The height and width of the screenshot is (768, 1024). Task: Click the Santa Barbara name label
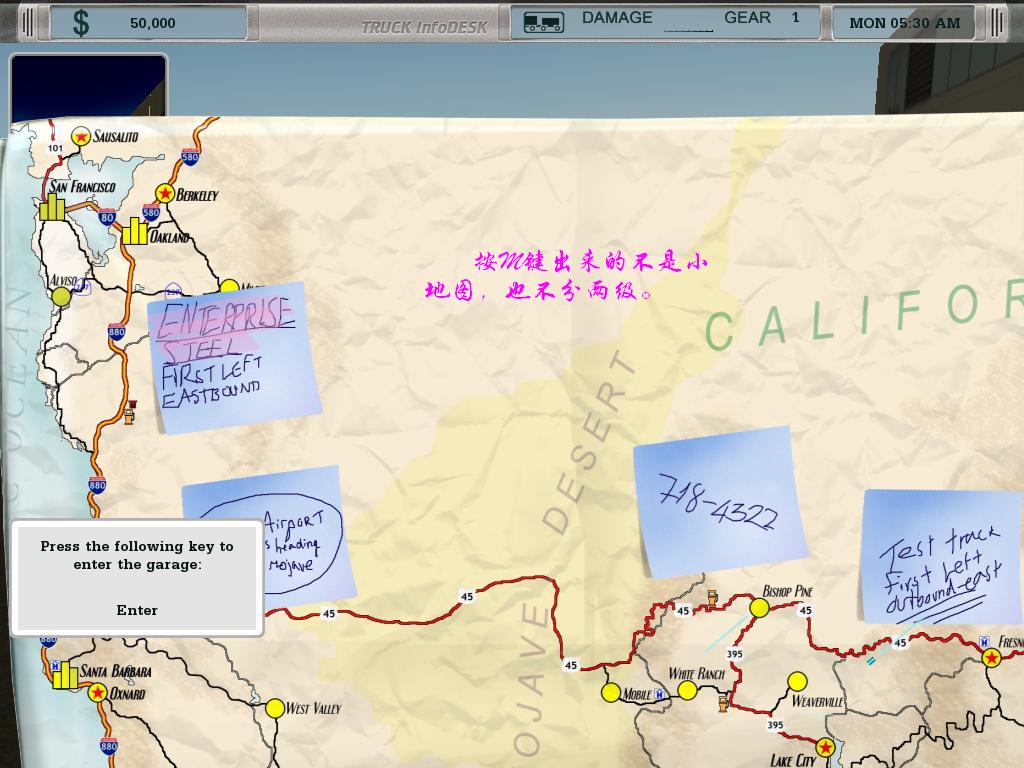(x=116, y=671)
